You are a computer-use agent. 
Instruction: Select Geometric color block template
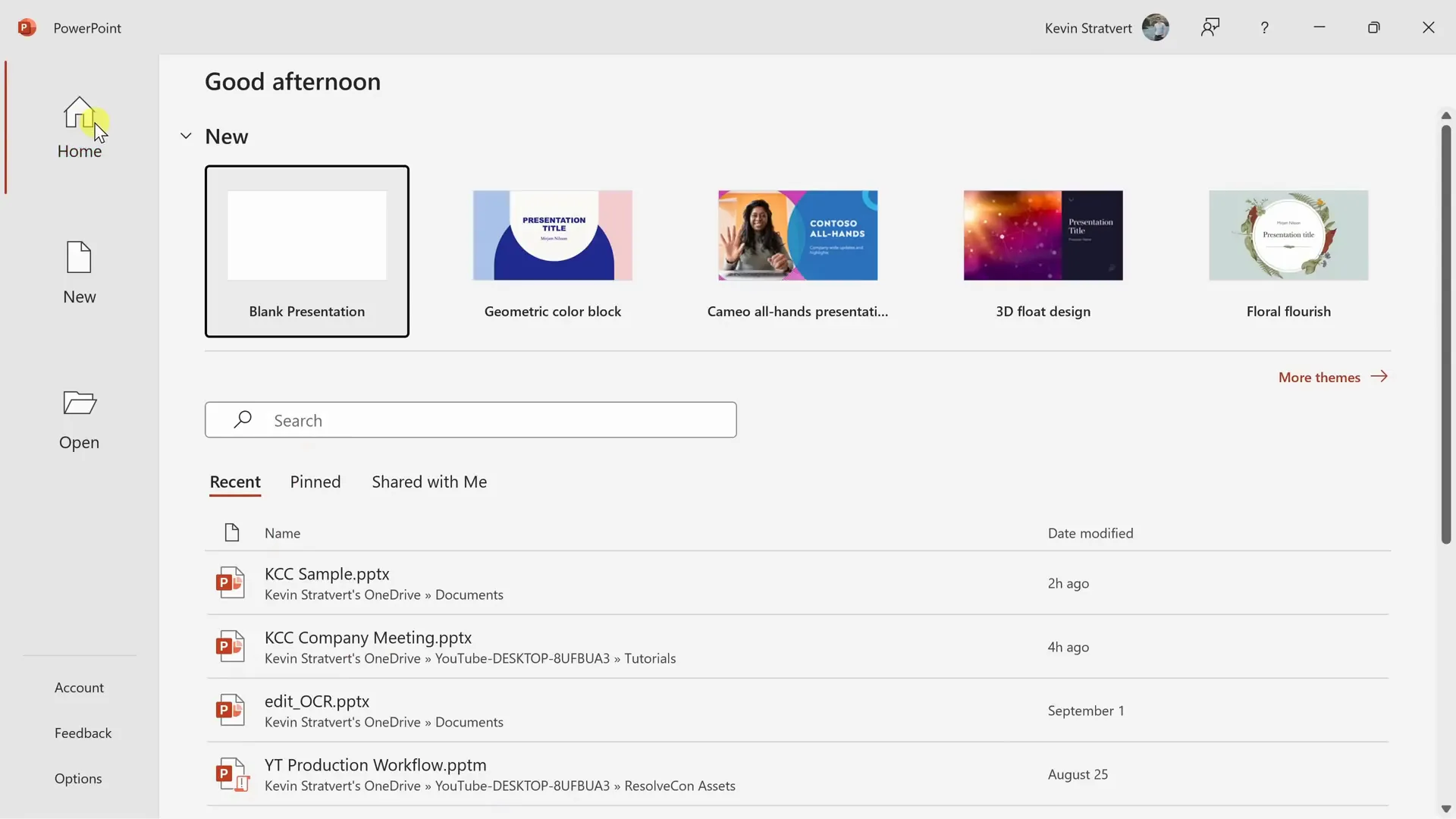553,251
